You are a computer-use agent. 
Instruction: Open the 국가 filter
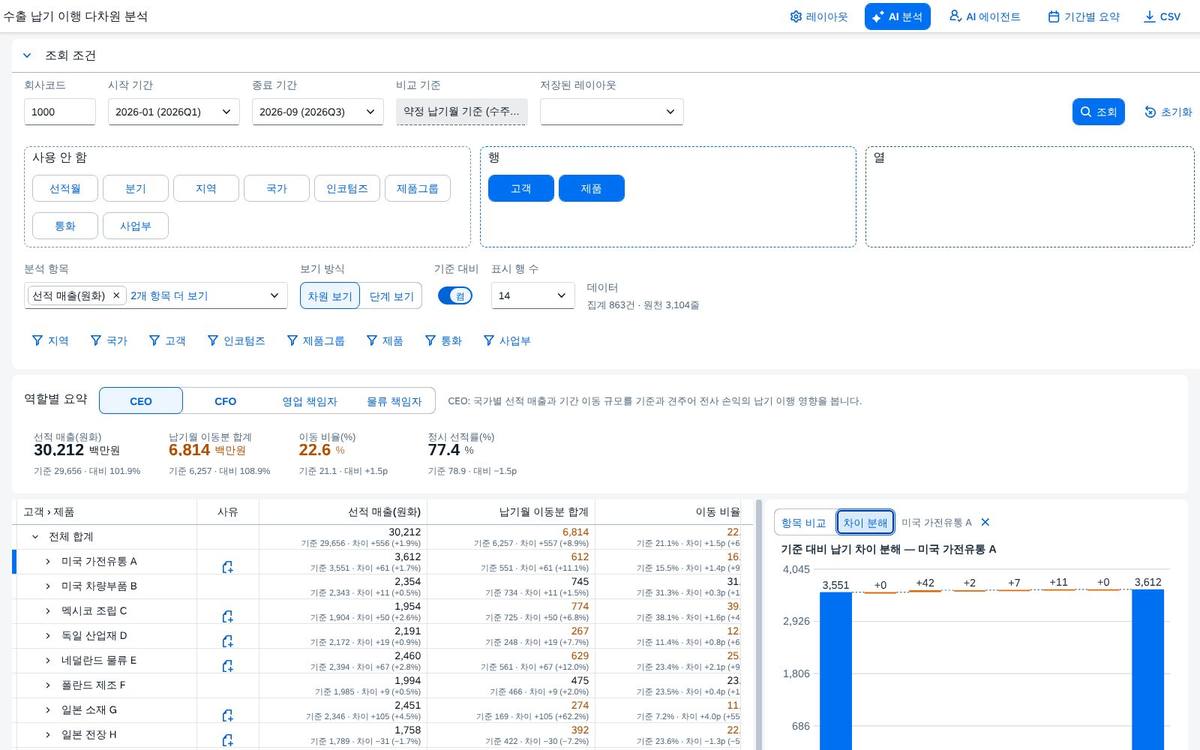coord(109,341)
